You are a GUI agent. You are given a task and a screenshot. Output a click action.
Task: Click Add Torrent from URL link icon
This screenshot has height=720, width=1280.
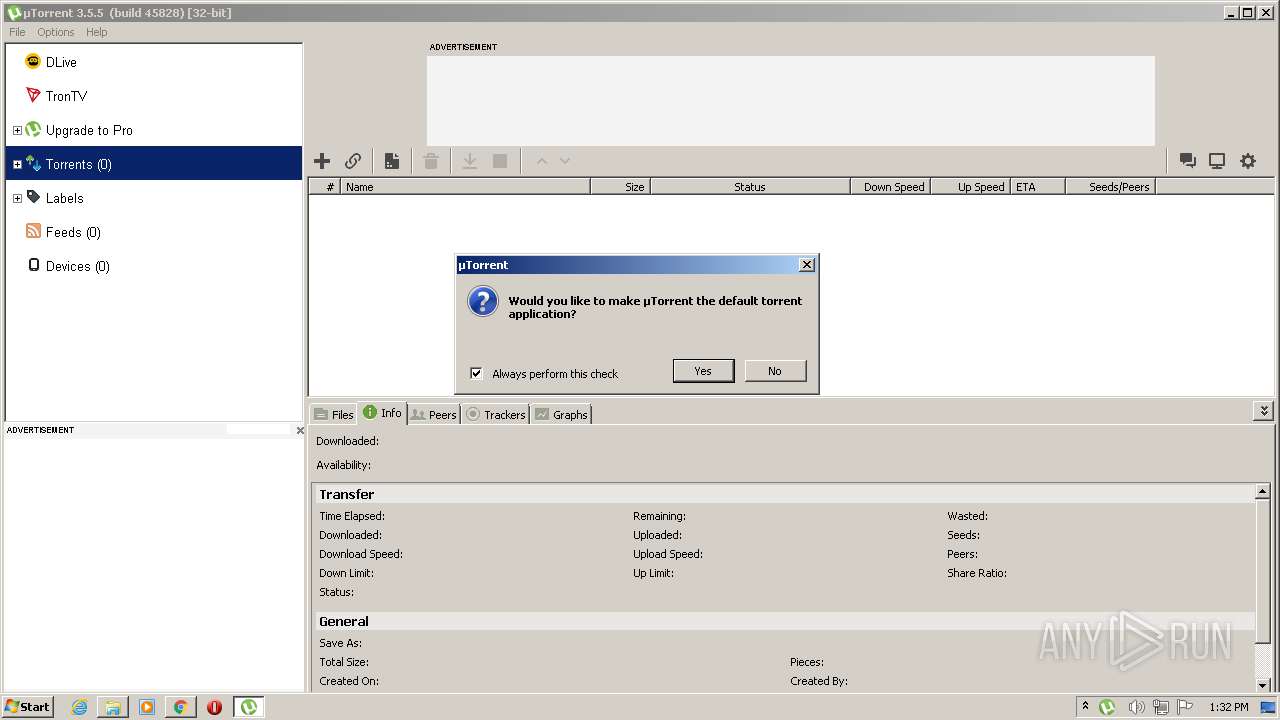tap(353, 161)
